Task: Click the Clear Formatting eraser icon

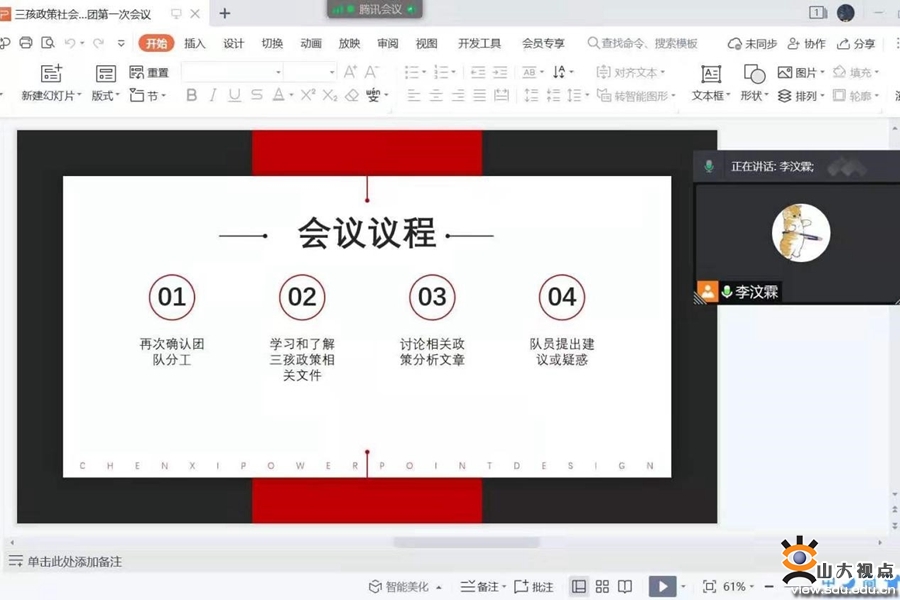Action: pos(352,96)
